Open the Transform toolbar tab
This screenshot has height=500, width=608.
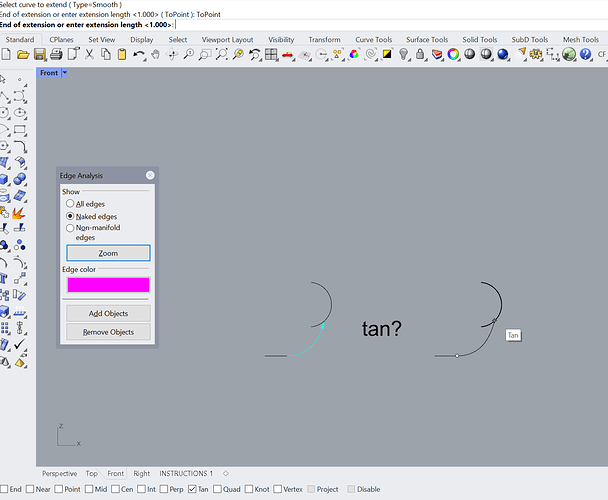pyautogui.click(x=324, y=40)
